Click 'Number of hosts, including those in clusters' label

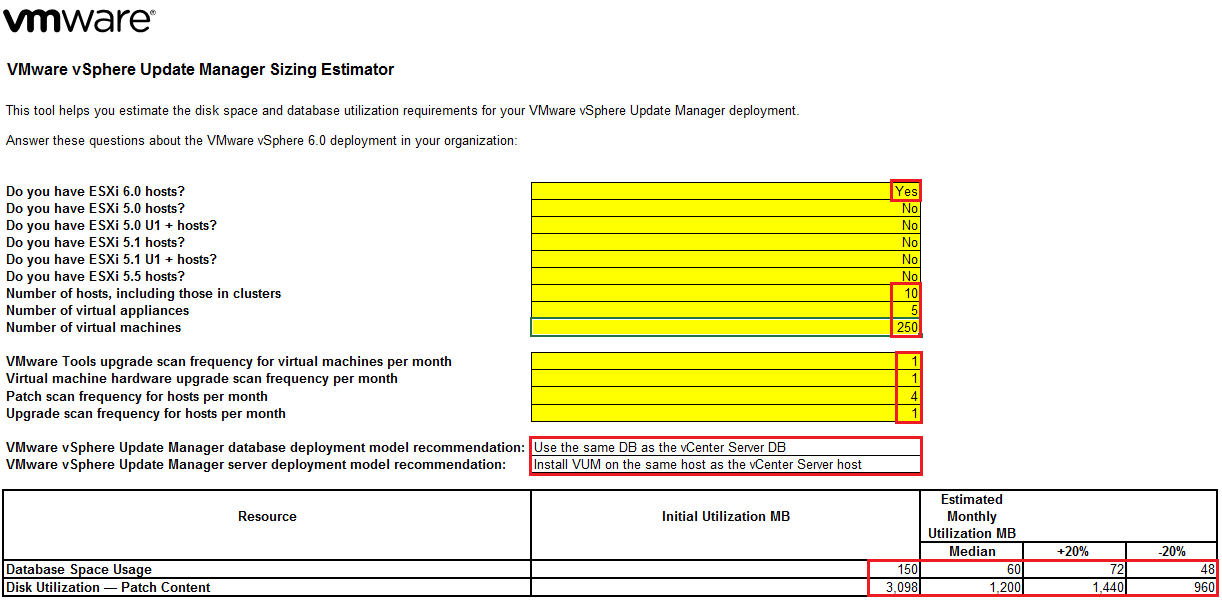coord(143,293)
